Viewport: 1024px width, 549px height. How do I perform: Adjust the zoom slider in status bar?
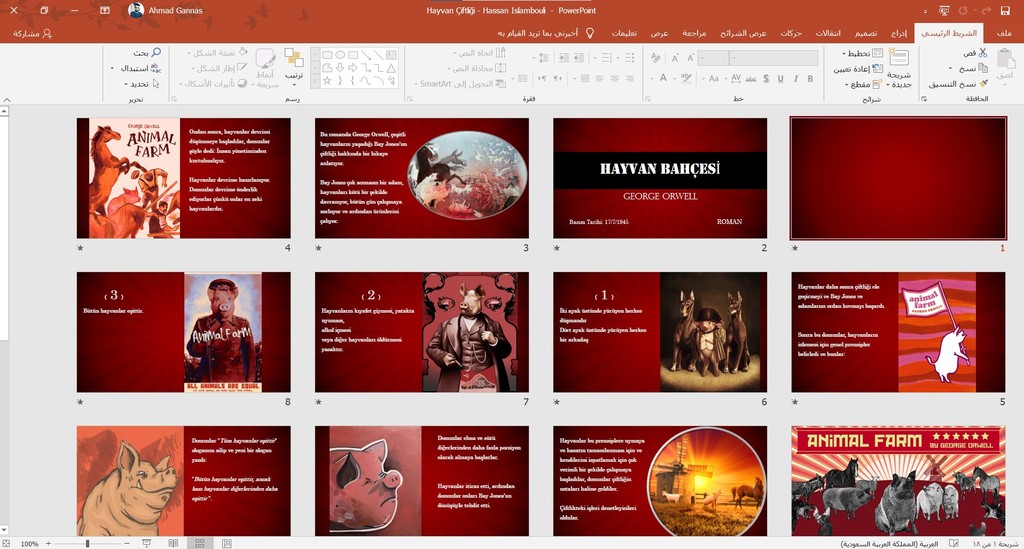pos(87,543)
